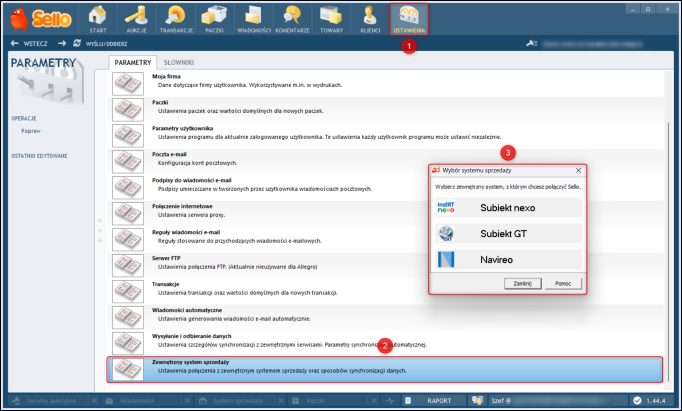
Task: Close the System sprzedaży status tab
Action: (x=281, y=401)
